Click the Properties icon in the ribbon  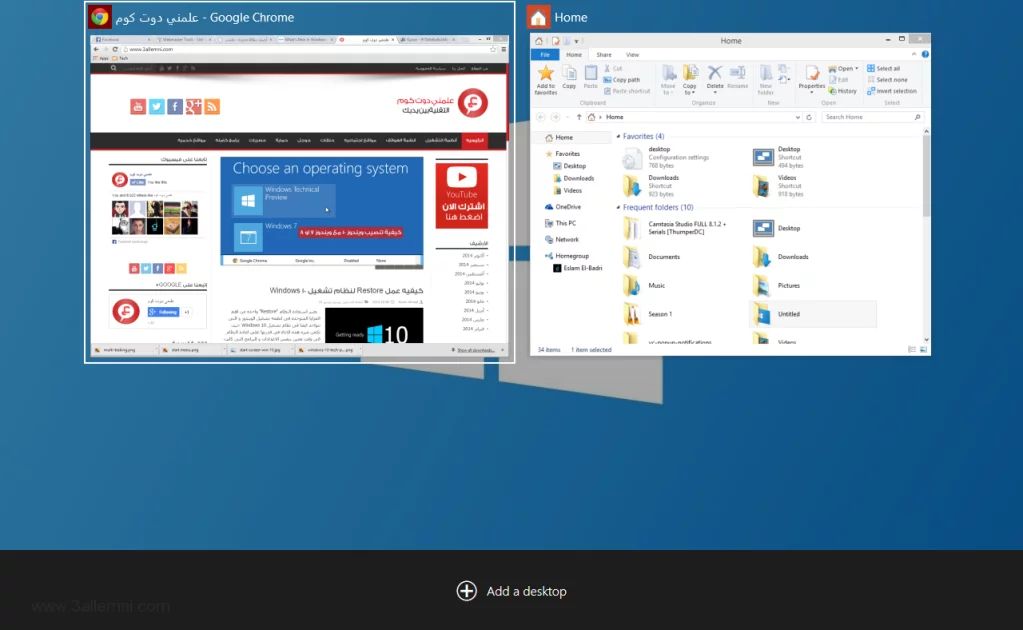[x=811, y=74]
